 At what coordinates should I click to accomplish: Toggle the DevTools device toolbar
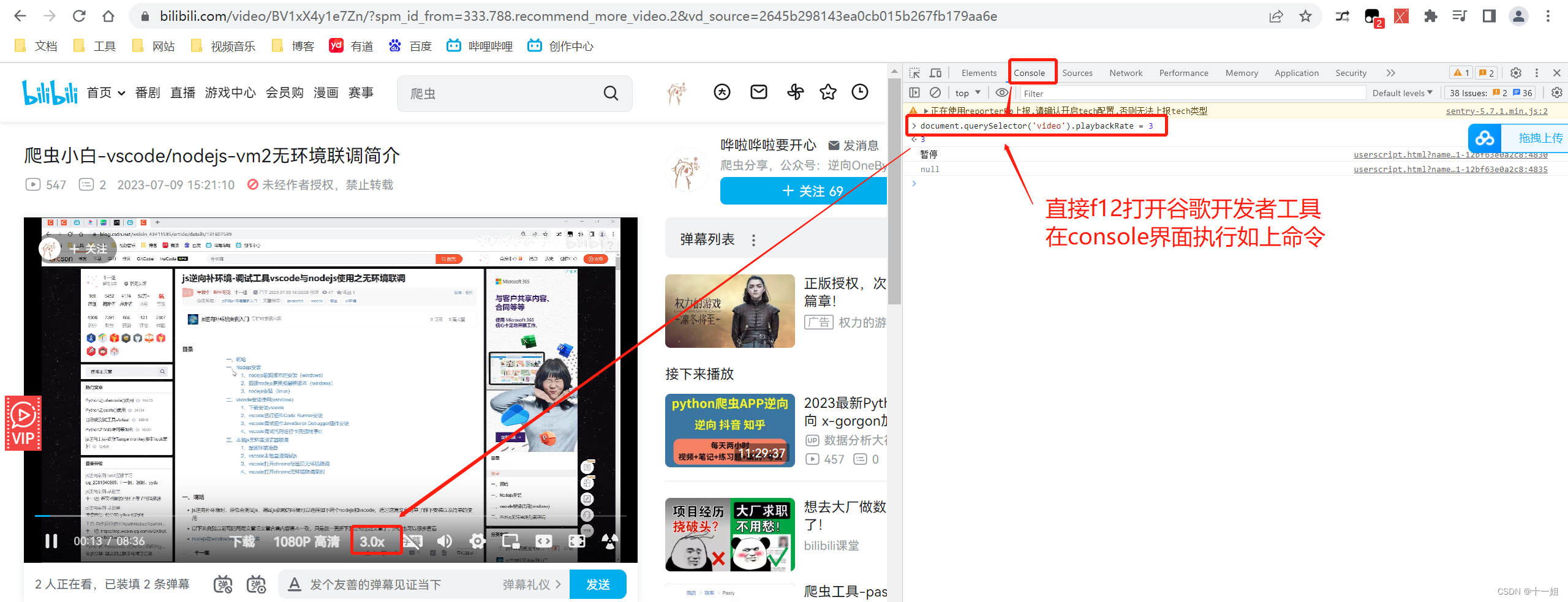pyautogui.click(x=935, y=73)
